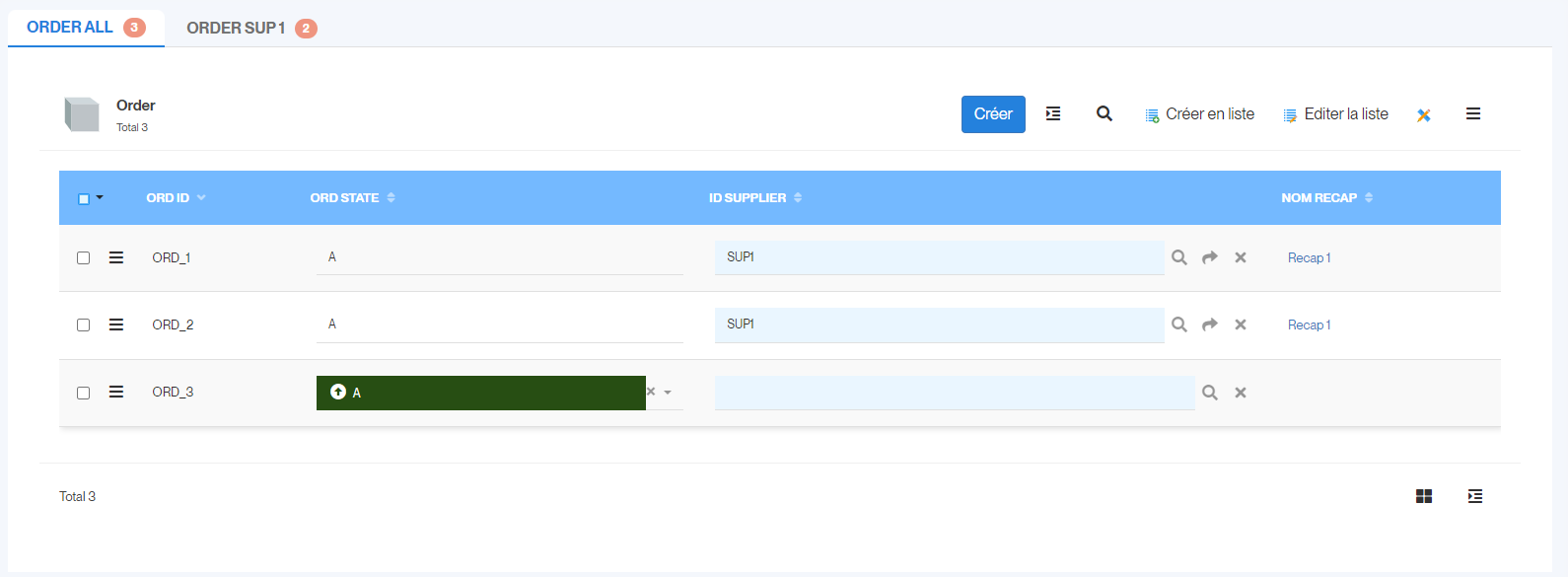Search supplier for ORD_1 row
1568x577 pixels.
pos(1179,257)
